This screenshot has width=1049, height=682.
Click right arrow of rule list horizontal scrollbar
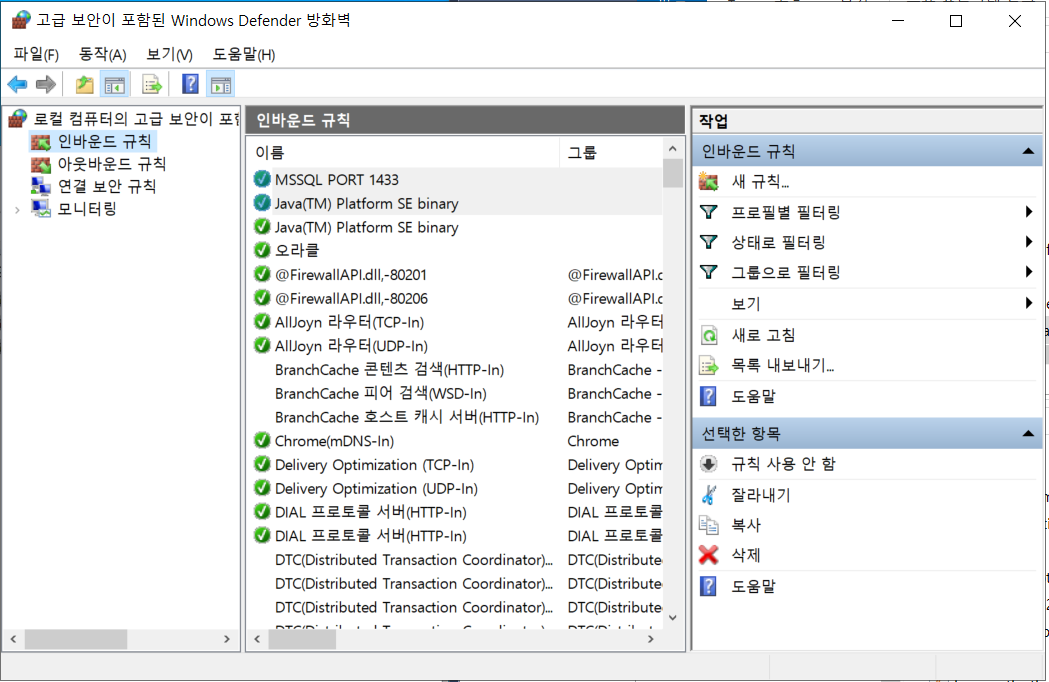point(650,639)
